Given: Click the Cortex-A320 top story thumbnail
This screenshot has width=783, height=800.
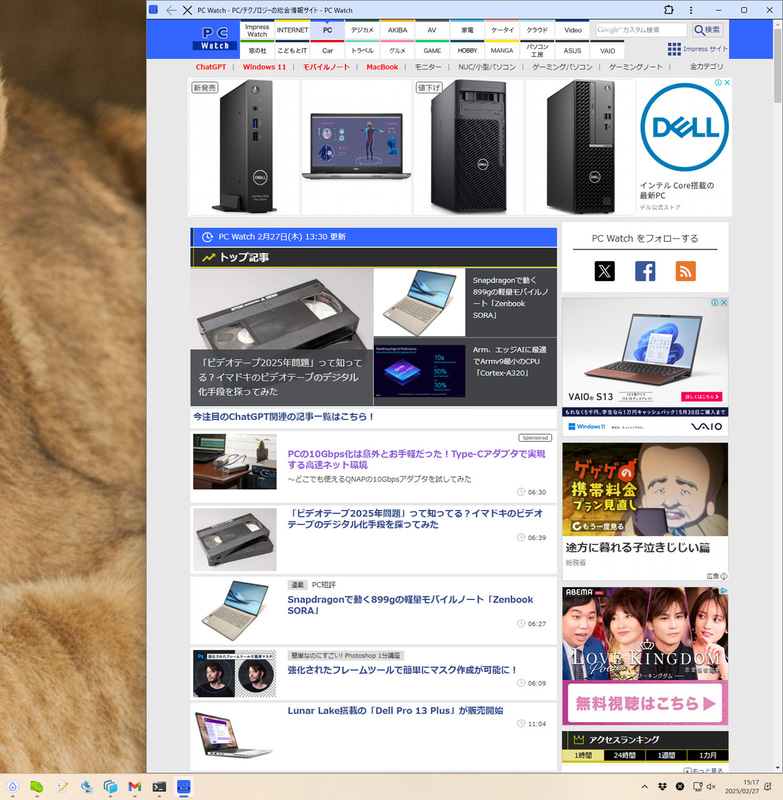Looking at the screenshot, I should (419, 371).
